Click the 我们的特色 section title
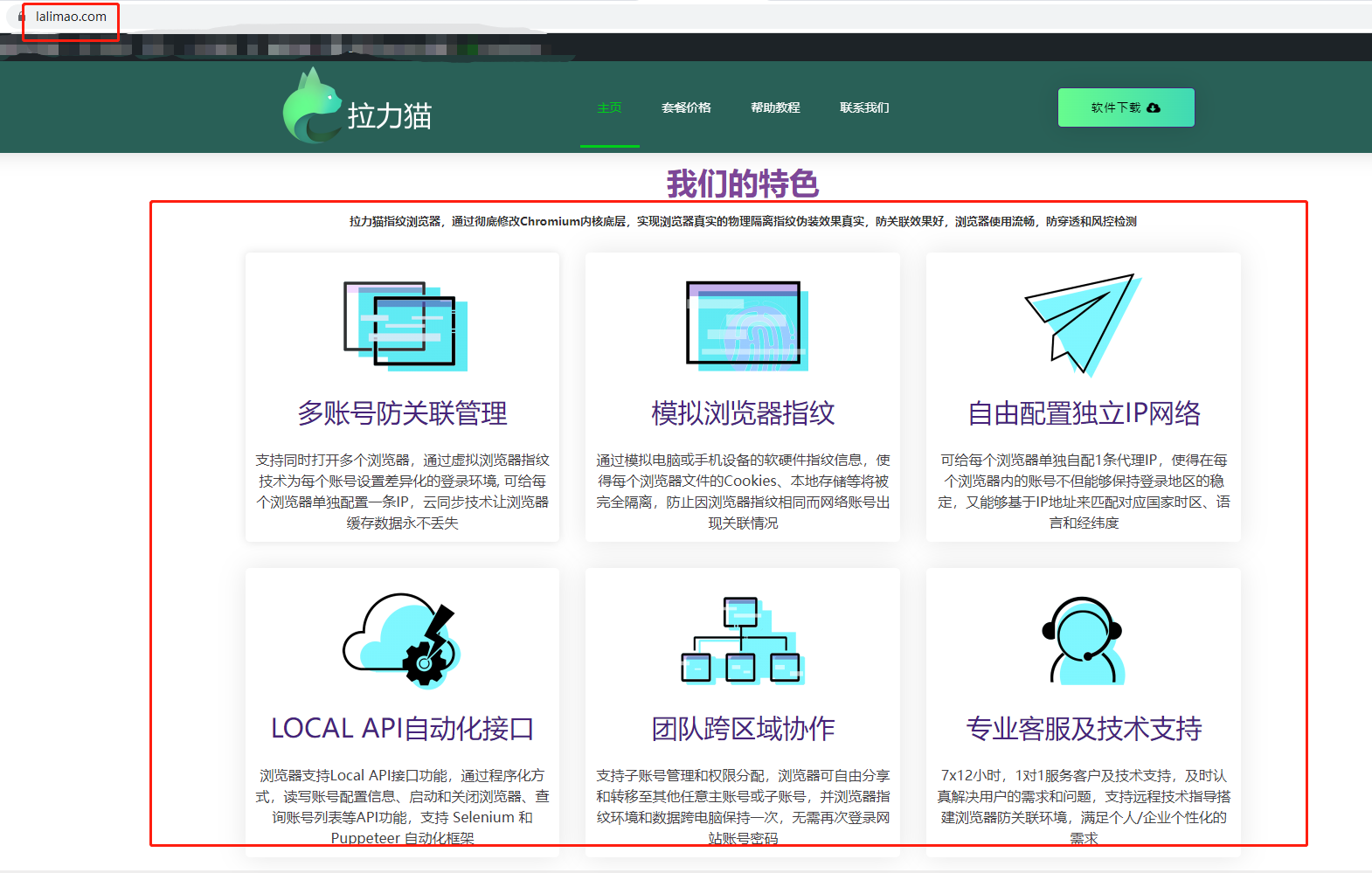 [743, 184]
